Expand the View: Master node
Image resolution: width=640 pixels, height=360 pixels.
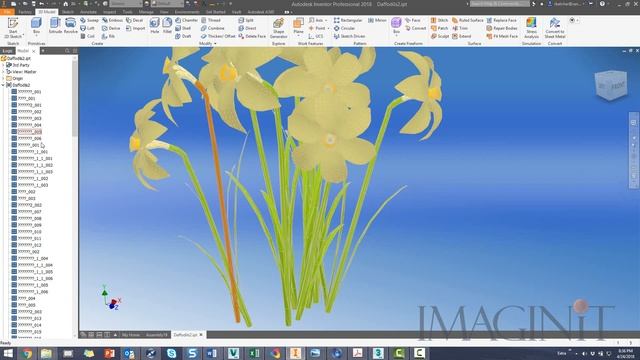[3, 71]
